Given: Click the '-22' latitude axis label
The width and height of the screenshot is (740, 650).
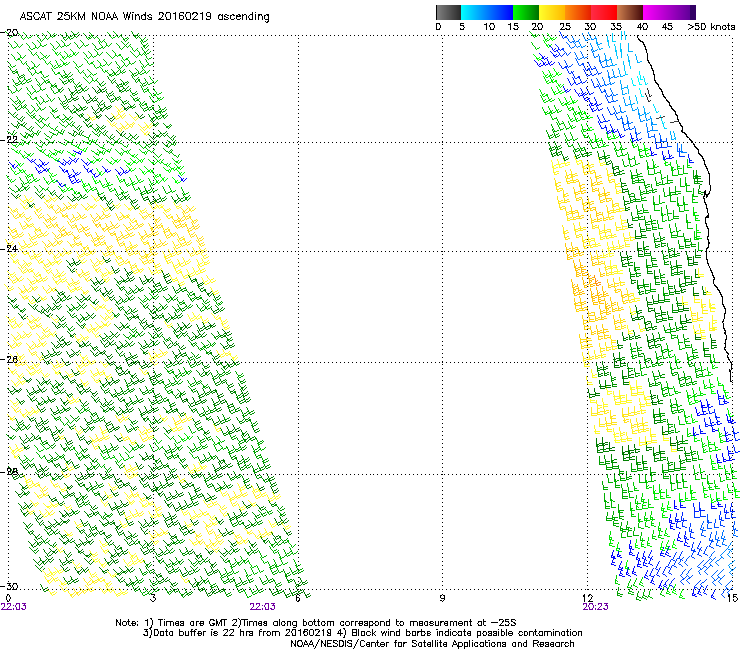Looking at the screenshot, I should click(x=10, y=140).
